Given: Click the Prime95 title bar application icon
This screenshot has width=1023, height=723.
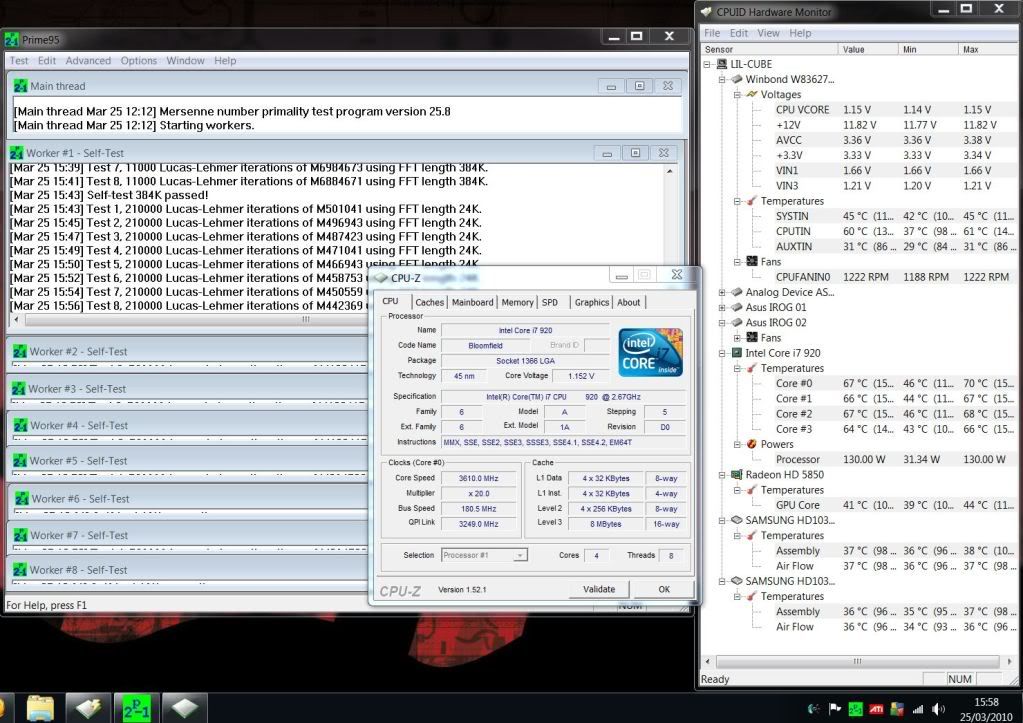Looking at the screenshot, I should [x=12, y=40].
